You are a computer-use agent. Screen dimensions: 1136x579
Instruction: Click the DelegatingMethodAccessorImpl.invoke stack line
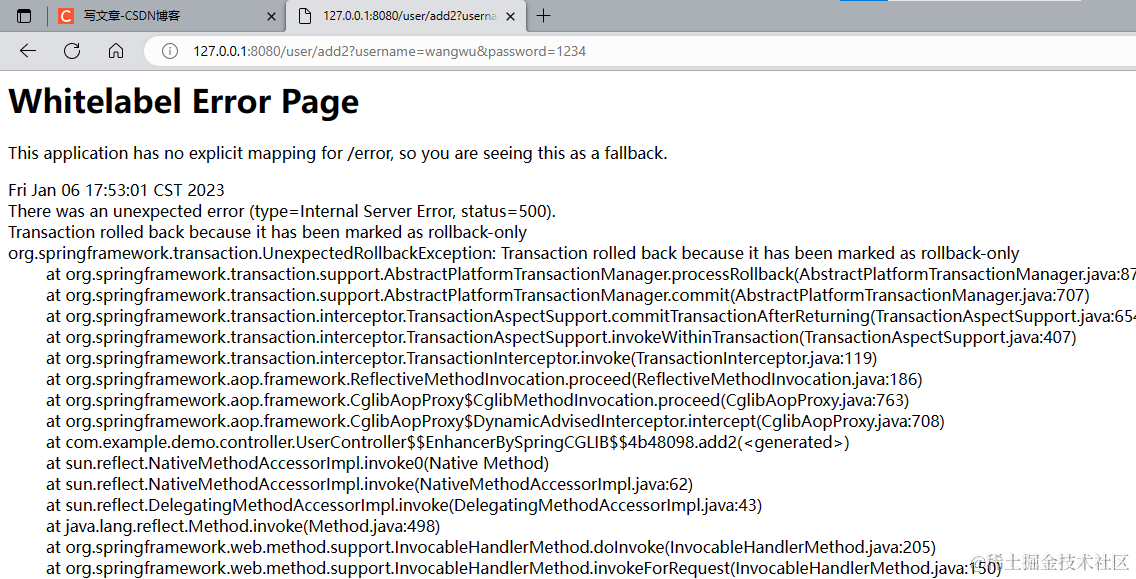404,505
